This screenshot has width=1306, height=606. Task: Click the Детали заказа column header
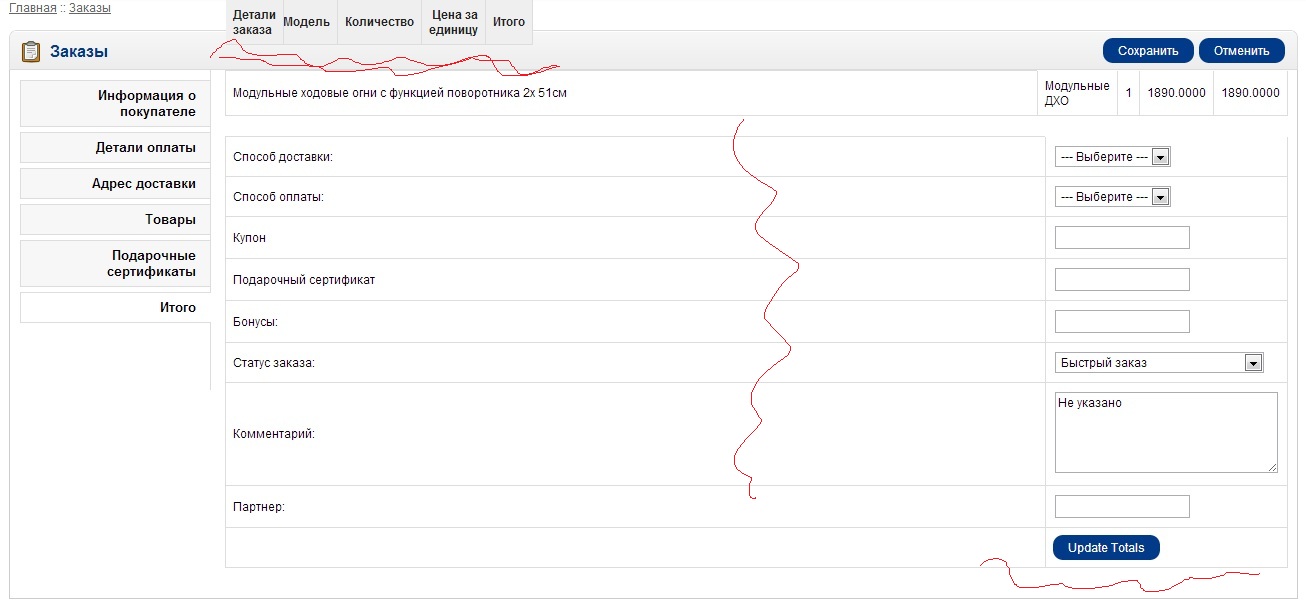(x=254, y=22)
